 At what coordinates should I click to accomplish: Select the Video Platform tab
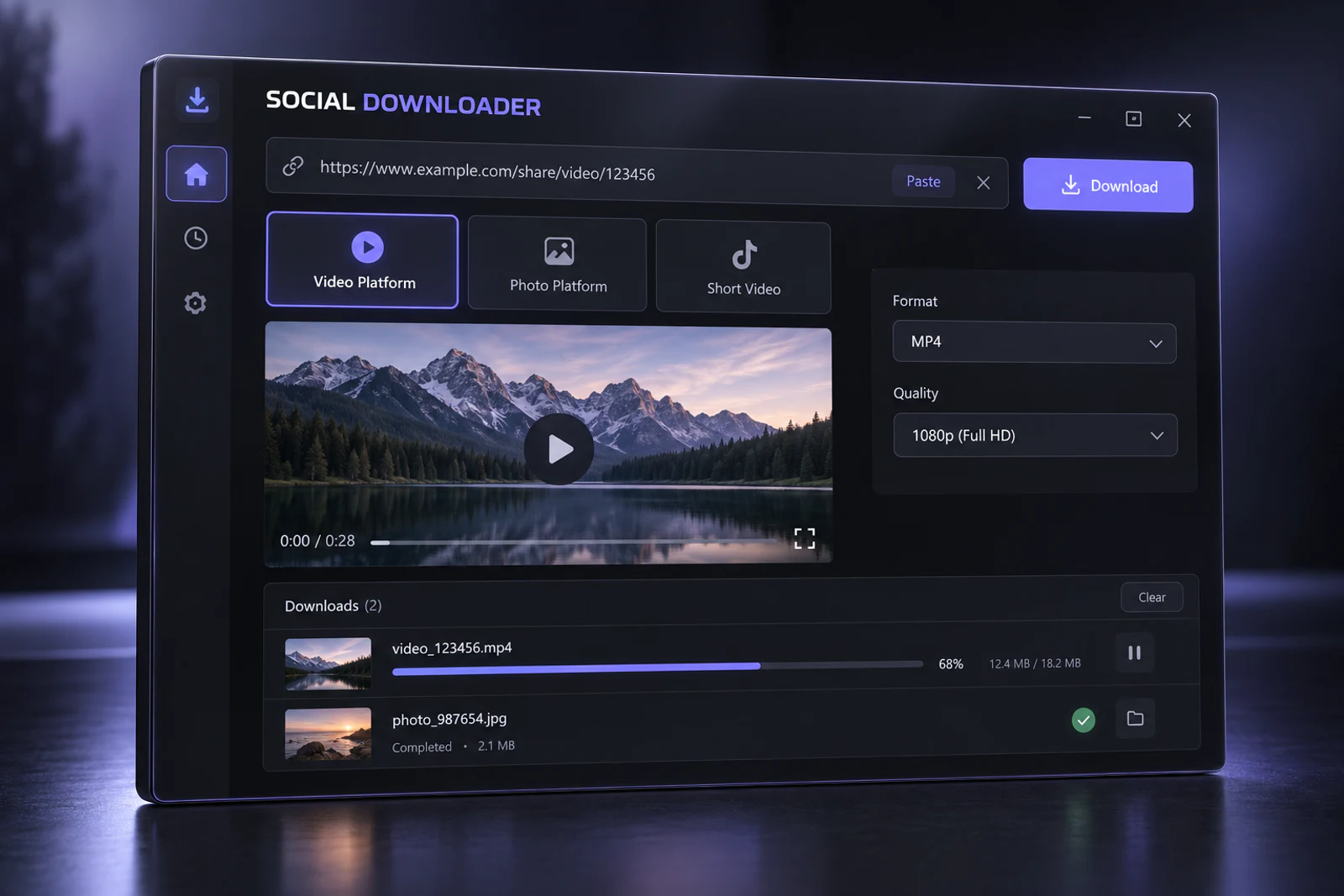tap(363, 260)
